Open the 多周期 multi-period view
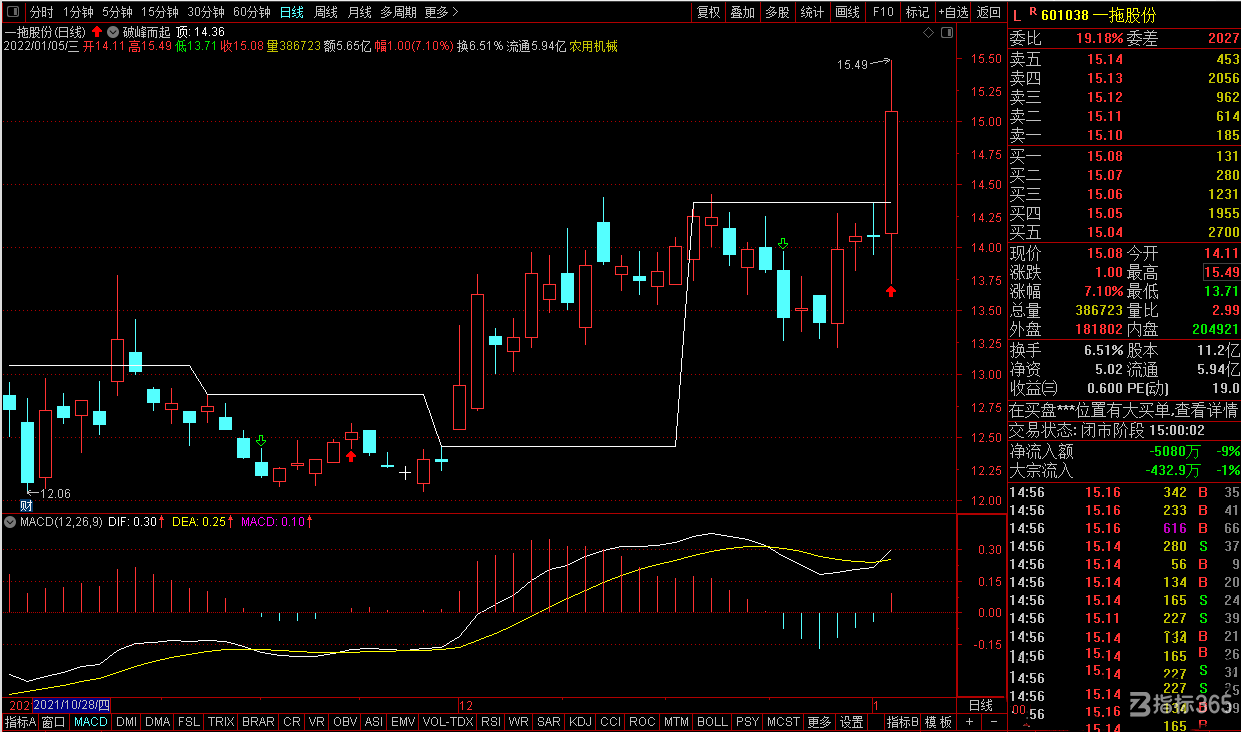The width and height of the screenshot is (1241, 732). coord(399,12)
